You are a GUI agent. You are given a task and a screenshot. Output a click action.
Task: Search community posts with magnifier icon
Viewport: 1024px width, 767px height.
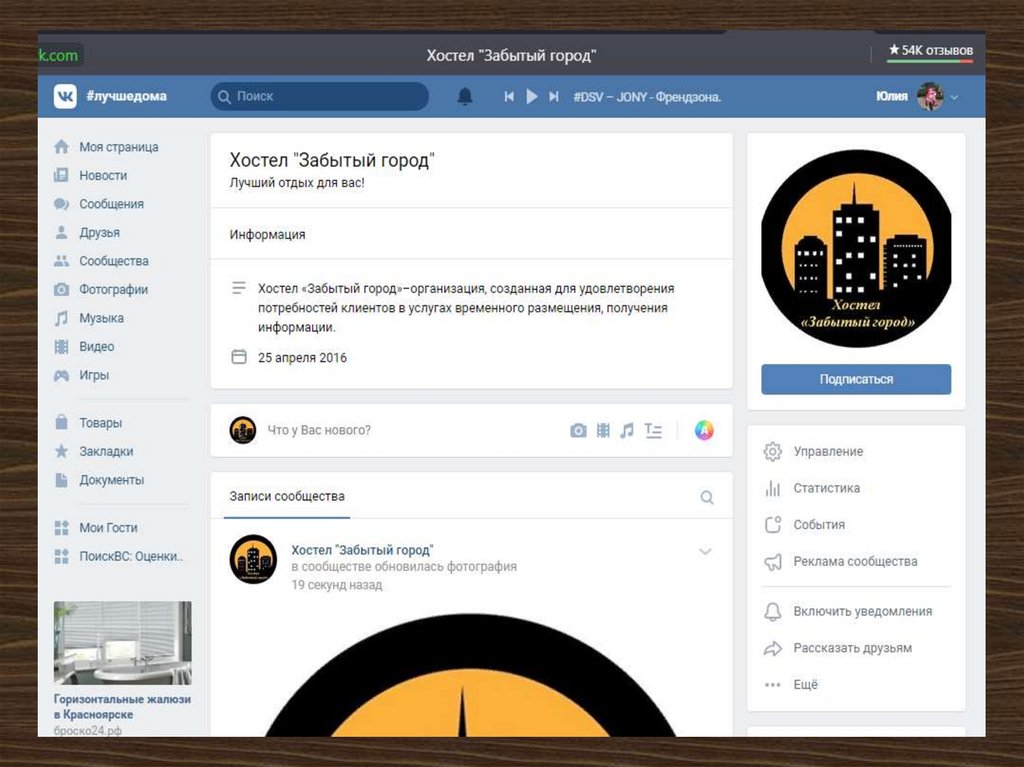pyautogui.click(x=707, y=497)
